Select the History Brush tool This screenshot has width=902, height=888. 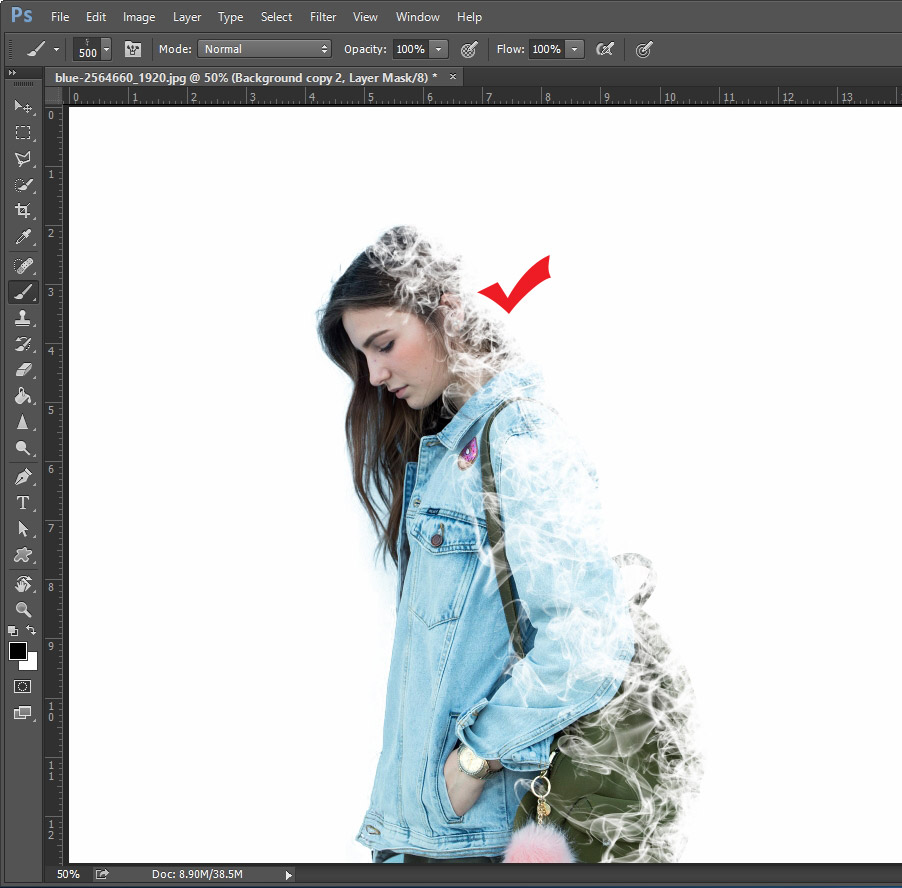(x=23, y=344)
